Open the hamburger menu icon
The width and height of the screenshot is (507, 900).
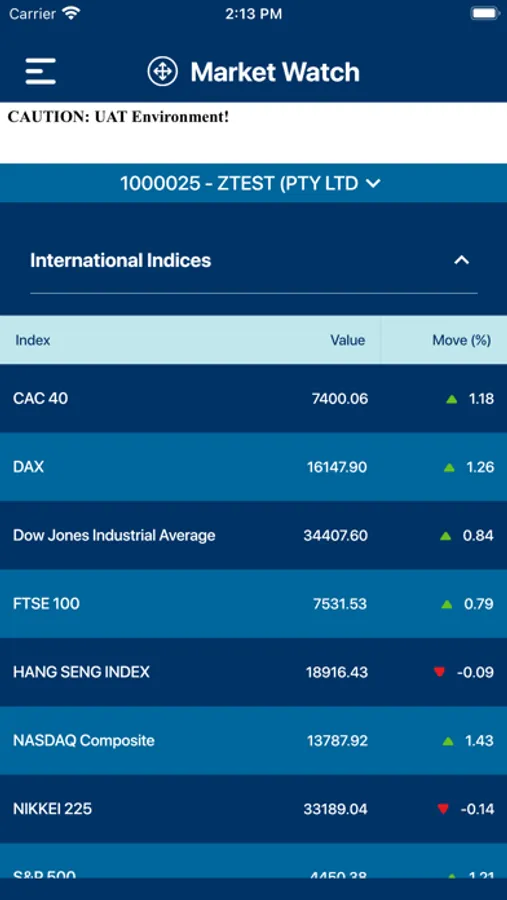tap(40, 71)
